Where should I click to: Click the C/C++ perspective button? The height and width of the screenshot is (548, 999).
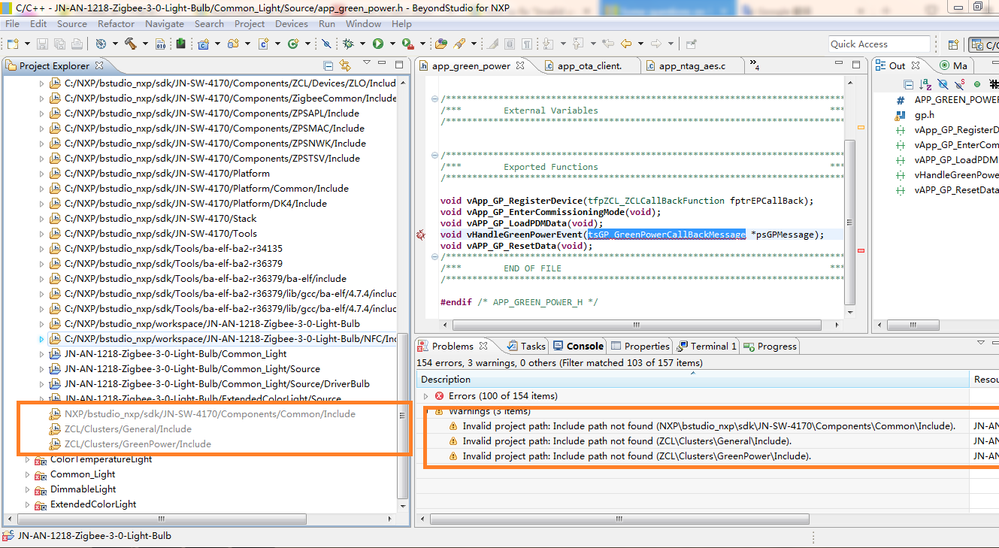[984, 45]
